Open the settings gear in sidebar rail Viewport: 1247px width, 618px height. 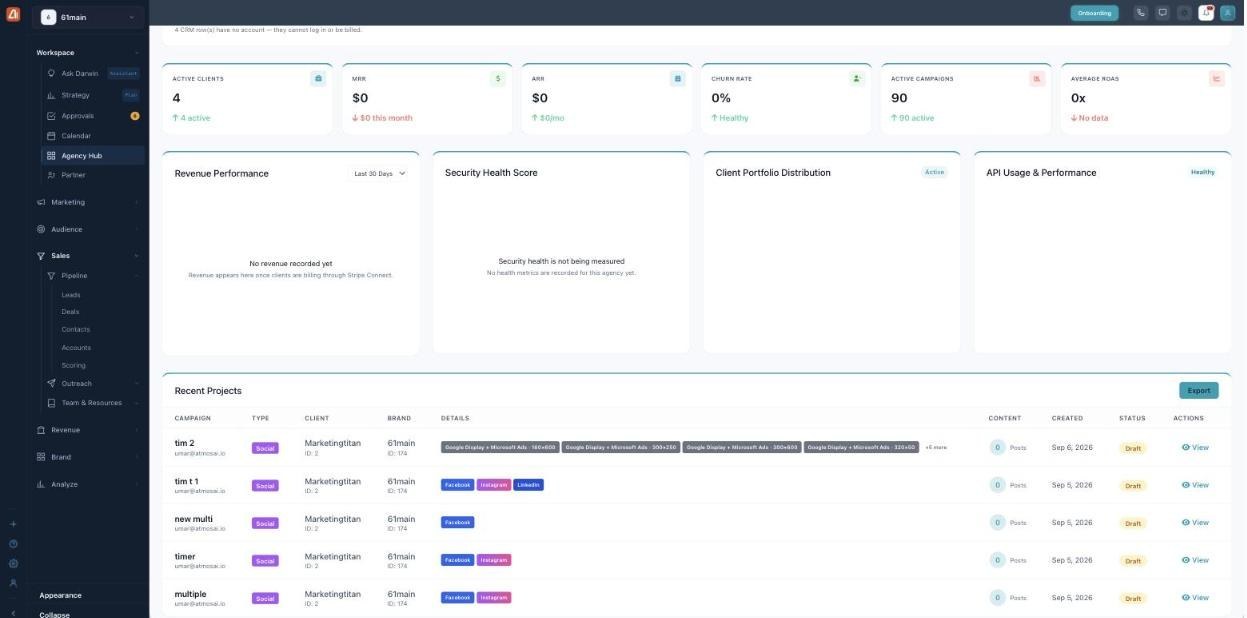[x=13, y=563]
